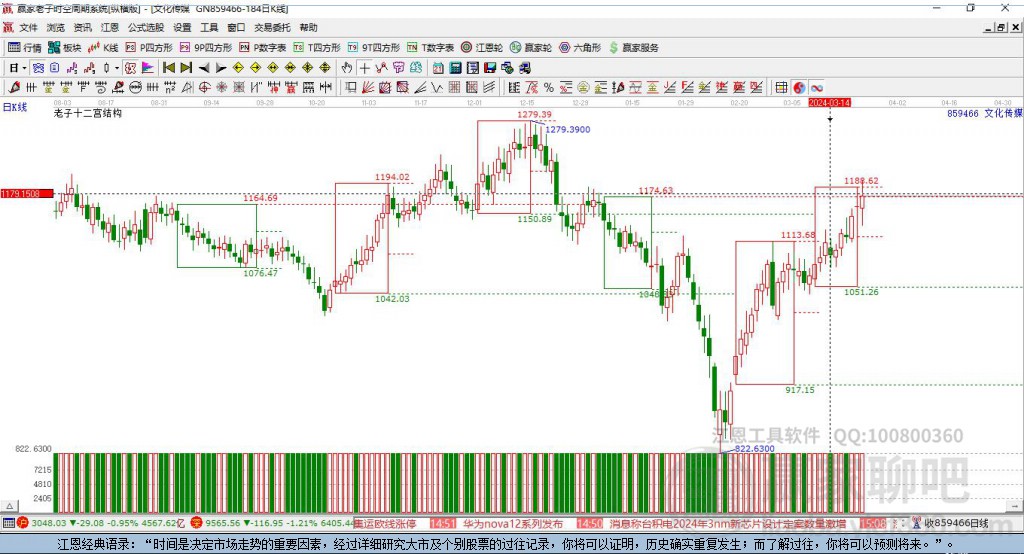Click the 老子十二宫结构 title text
The height and width of the screenshot is (554, 1024).
pos(88,113)
